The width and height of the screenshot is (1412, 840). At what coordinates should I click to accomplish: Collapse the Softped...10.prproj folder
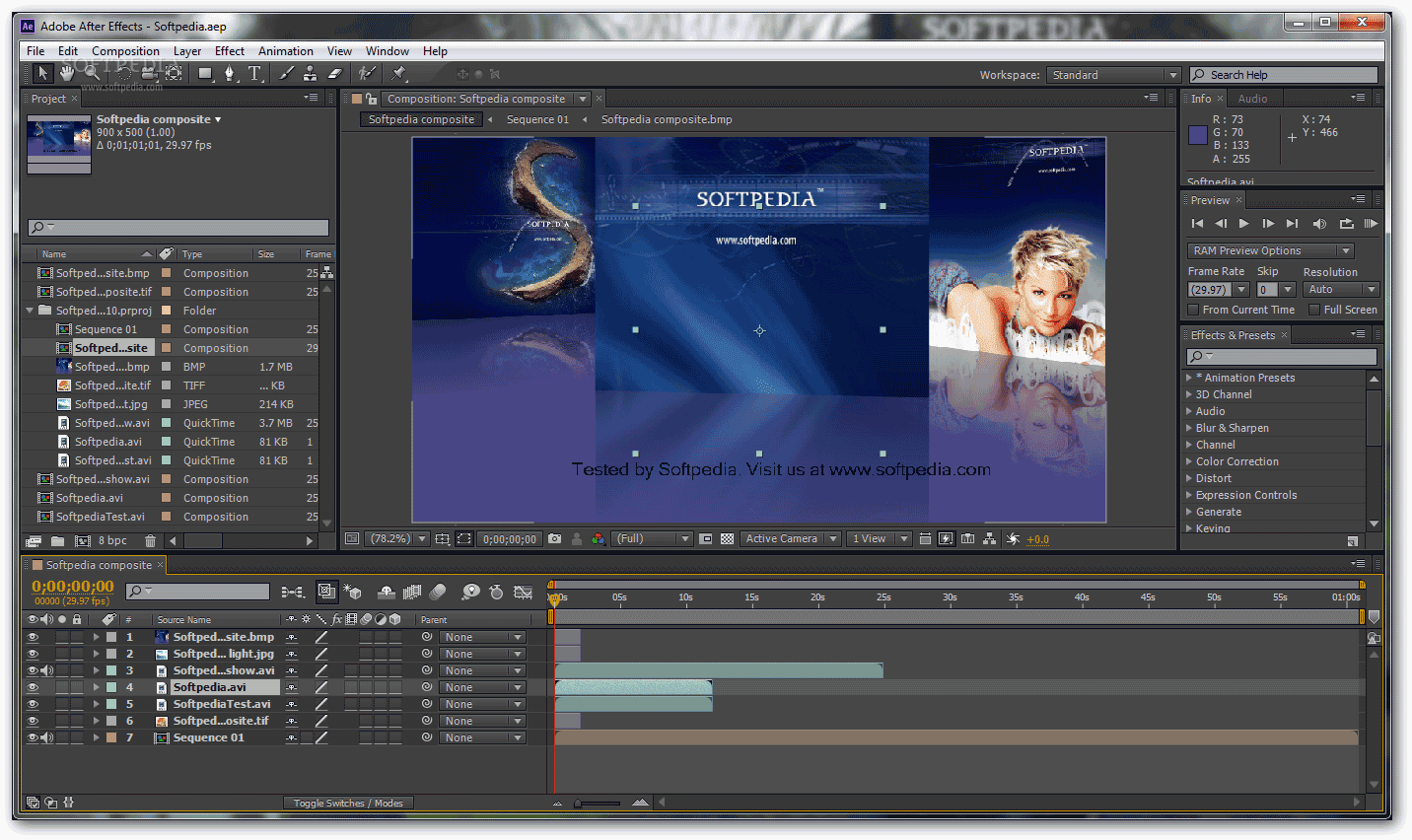(x=31, y=311)
